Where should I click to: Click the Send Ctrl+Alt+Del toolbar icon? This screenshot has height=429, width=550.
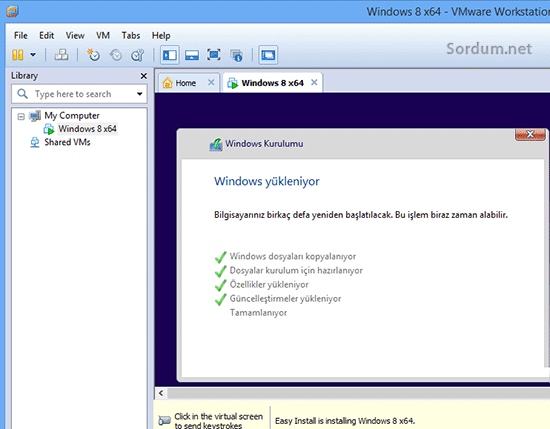(x=61, y=55)
